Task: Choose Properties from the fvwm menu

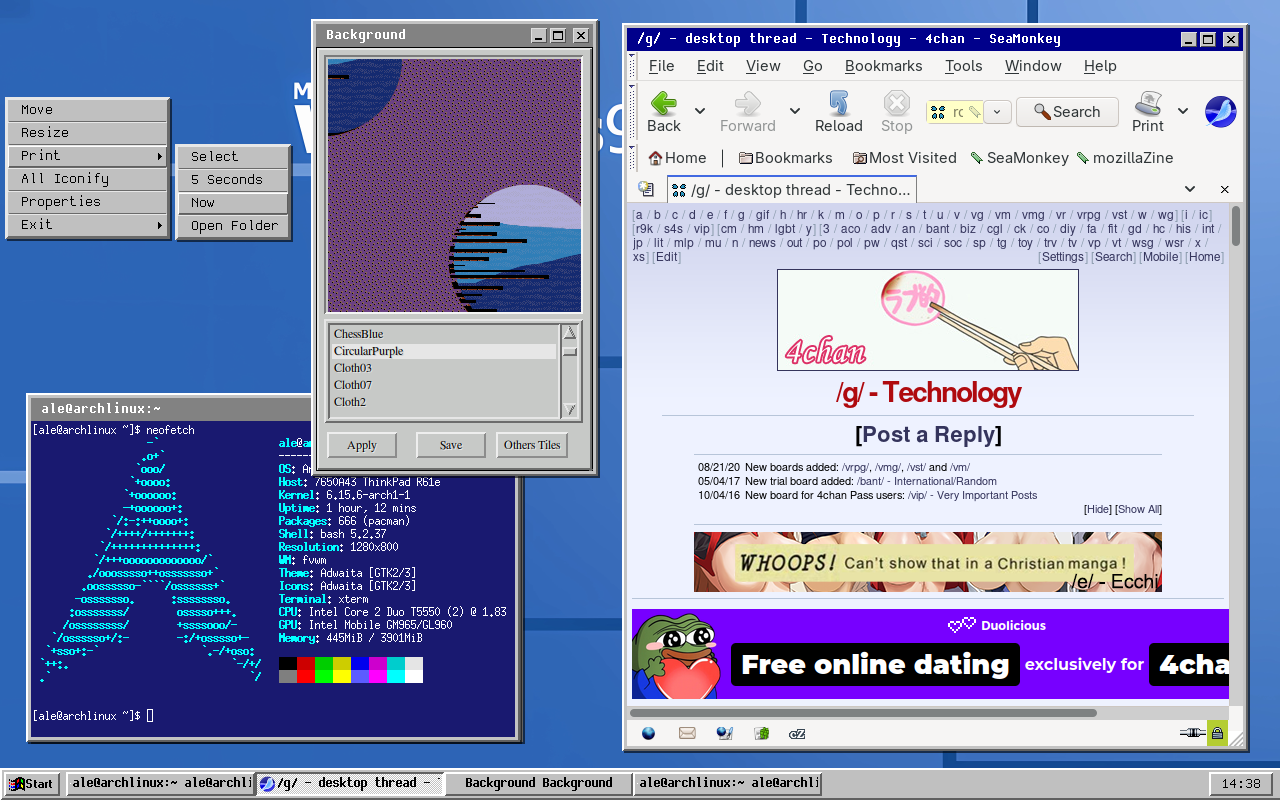Action: coord(87,202)
